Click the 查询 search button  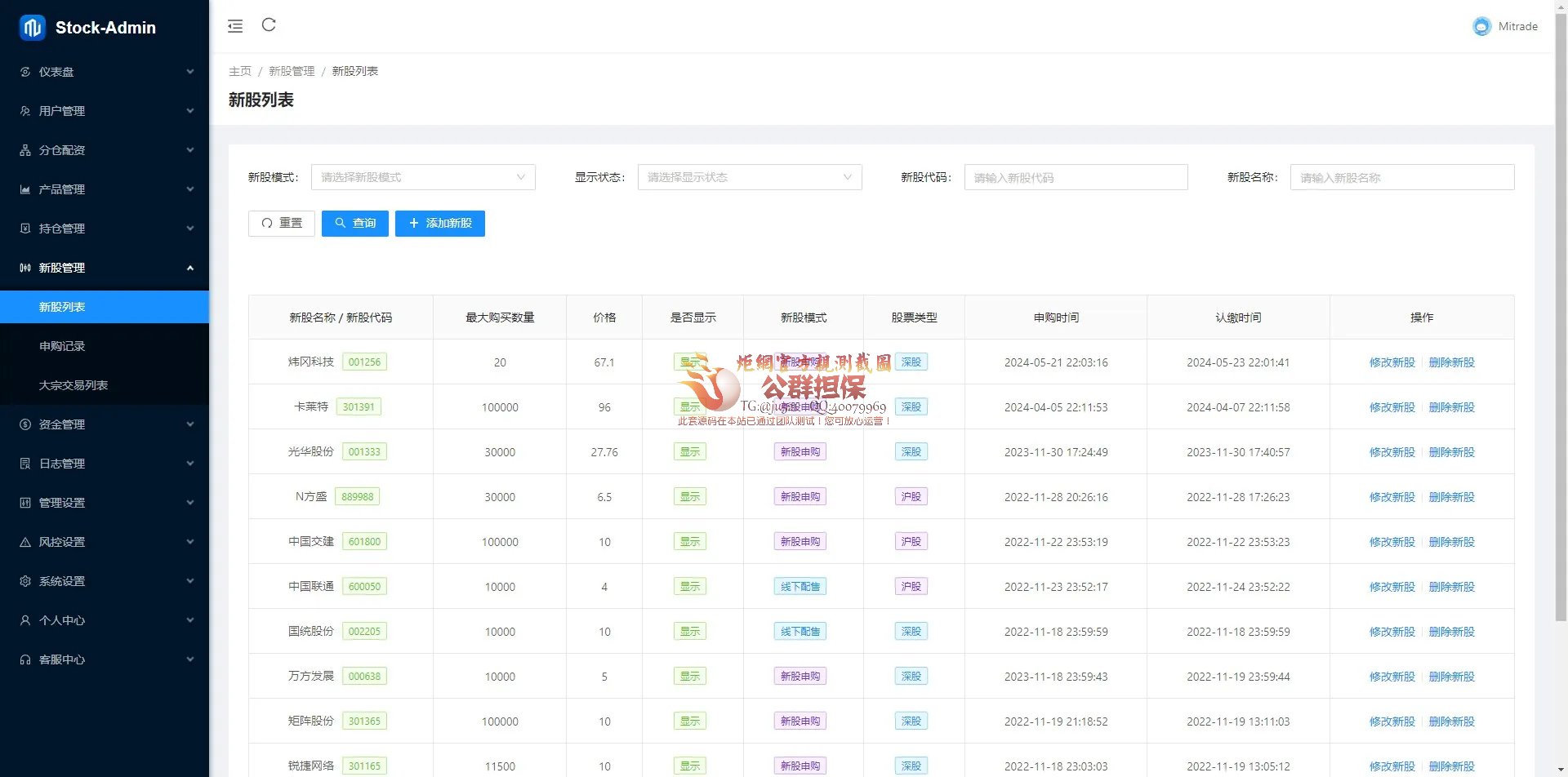pos(355,224)
